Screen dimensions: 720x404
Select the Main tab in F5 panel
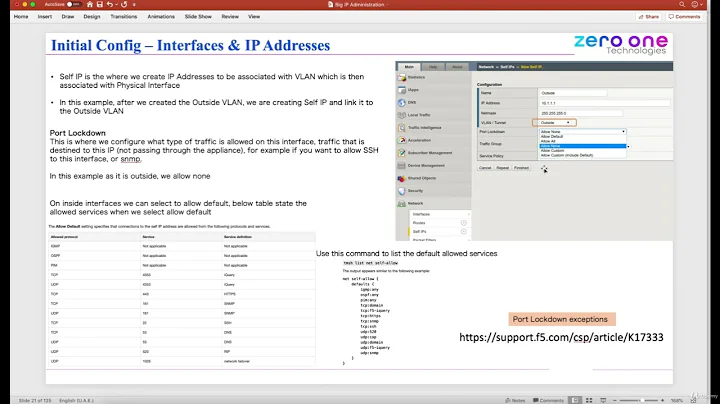click(x=409, y=67)
